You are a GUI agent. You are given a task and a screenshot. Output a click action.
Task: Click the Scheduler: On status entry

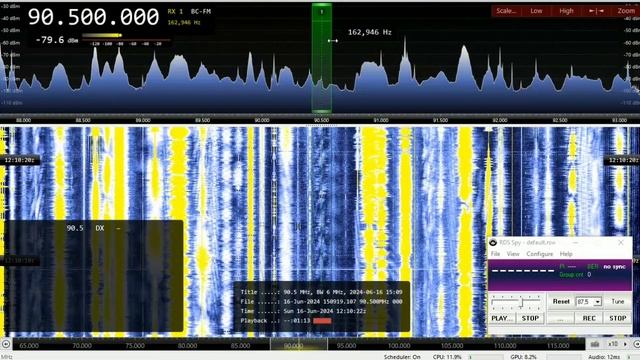pos(402,357)
